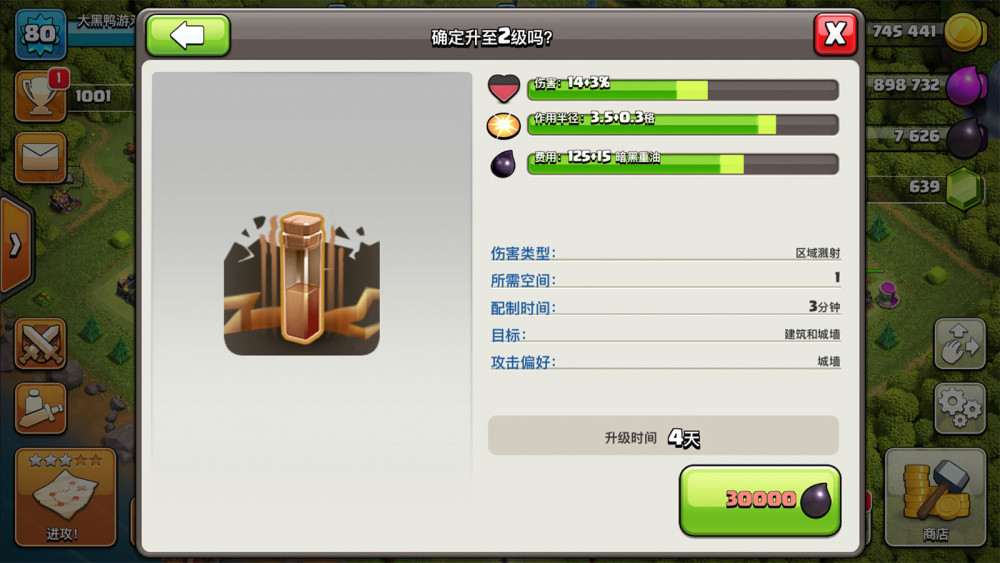This screenshot has height=563, width=1000.
Task: Go back with the green arrow button
Action: (x=188, y=35)
